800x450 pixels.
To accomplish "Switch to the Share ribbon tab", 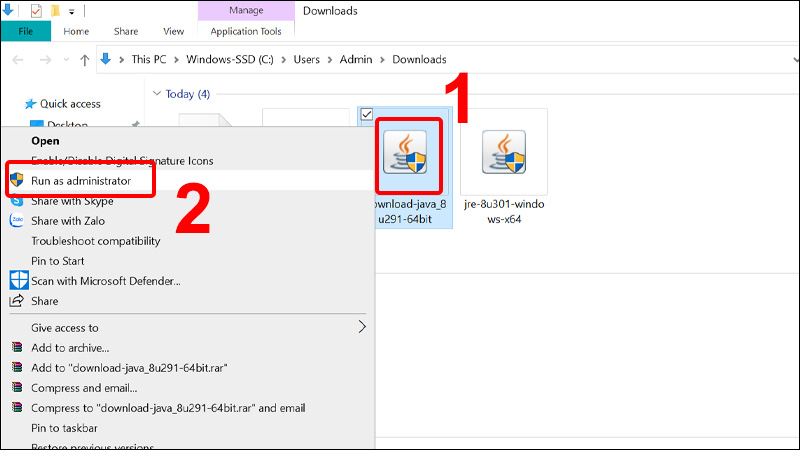I will [x=126, y=31].
